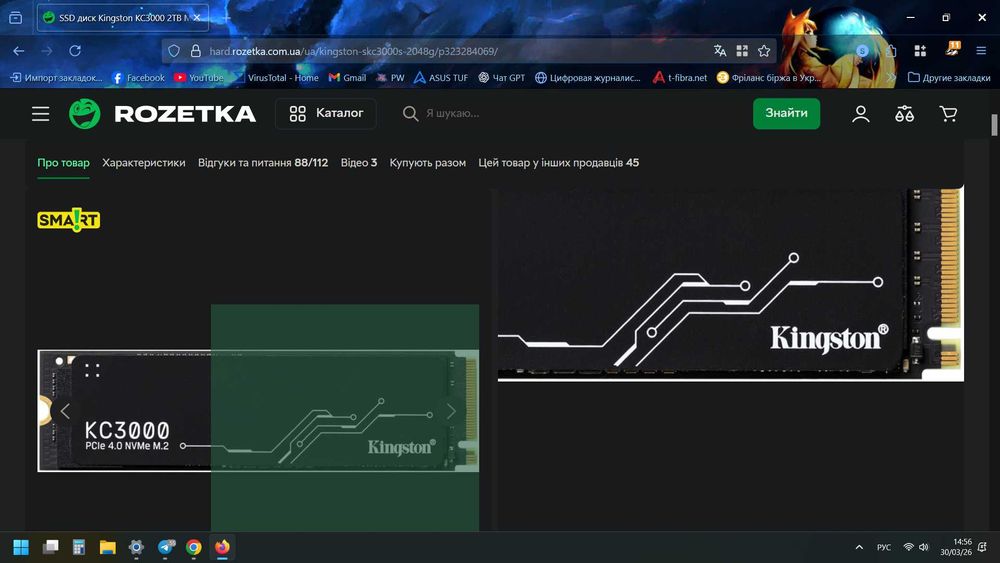Open the Чат GPT bookmark
Screen dimensions: 1000x563
tap(502, 78)
